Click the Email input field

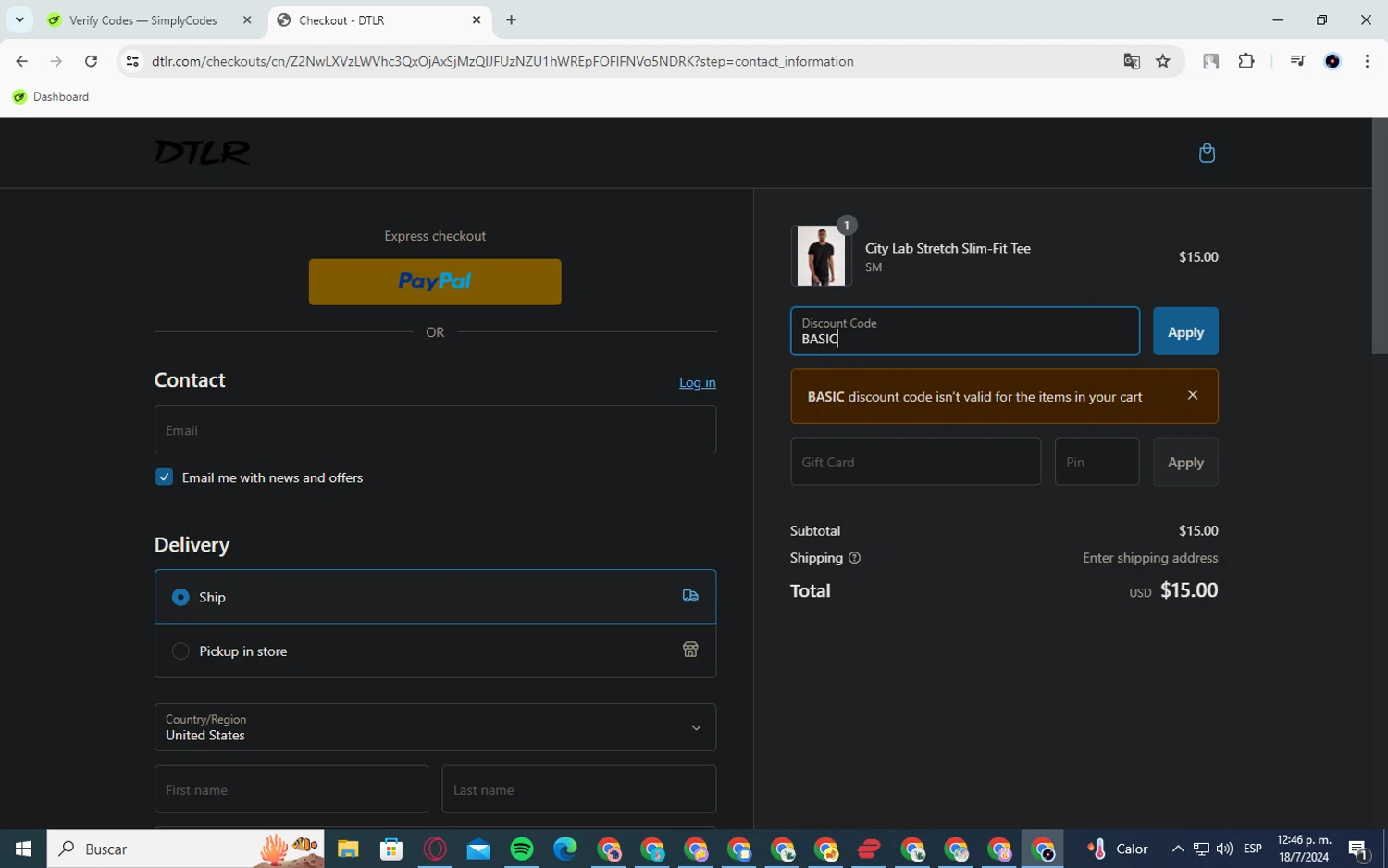(x=435, y=429)
